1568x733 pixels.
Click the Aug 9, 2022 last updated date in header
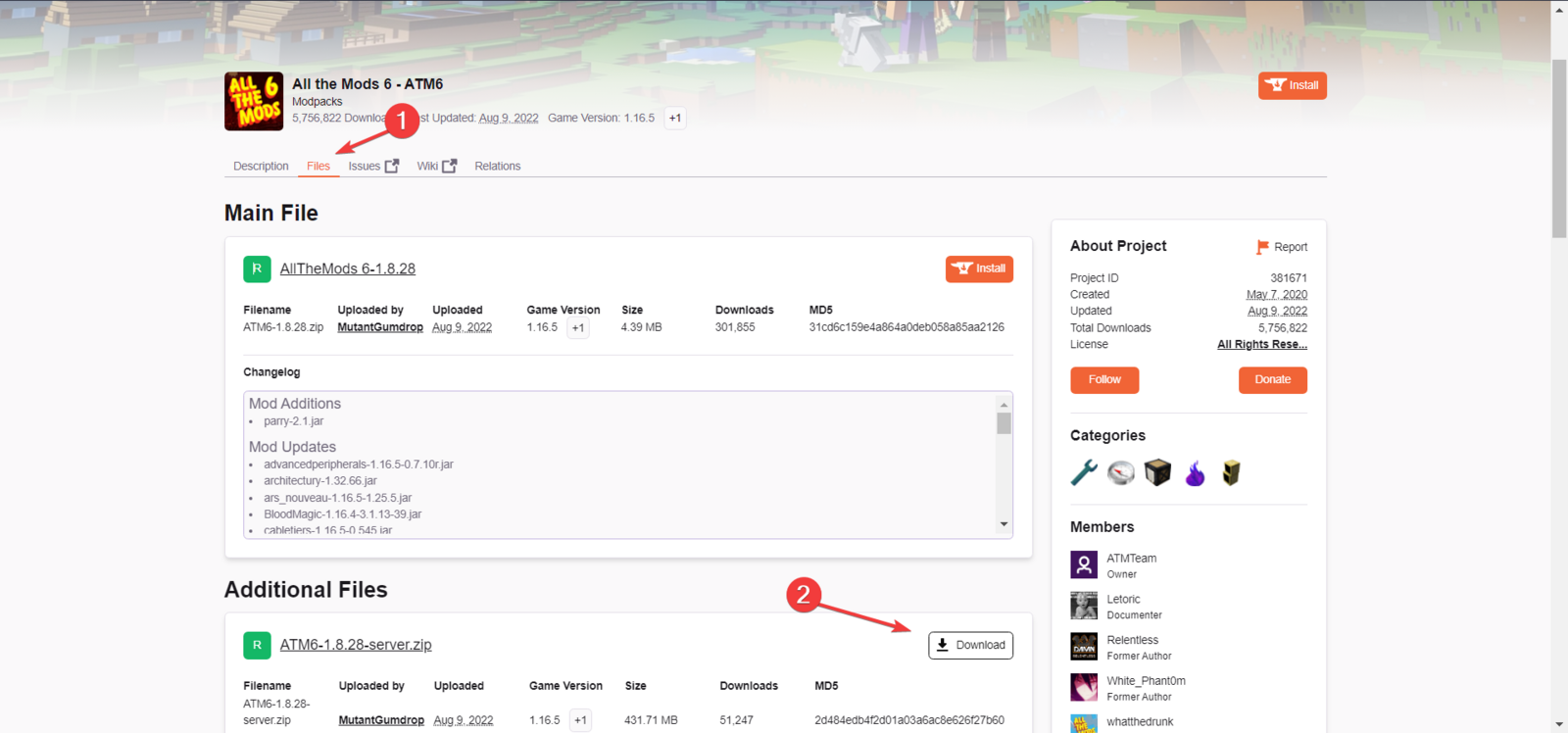(x=509, y=119)
